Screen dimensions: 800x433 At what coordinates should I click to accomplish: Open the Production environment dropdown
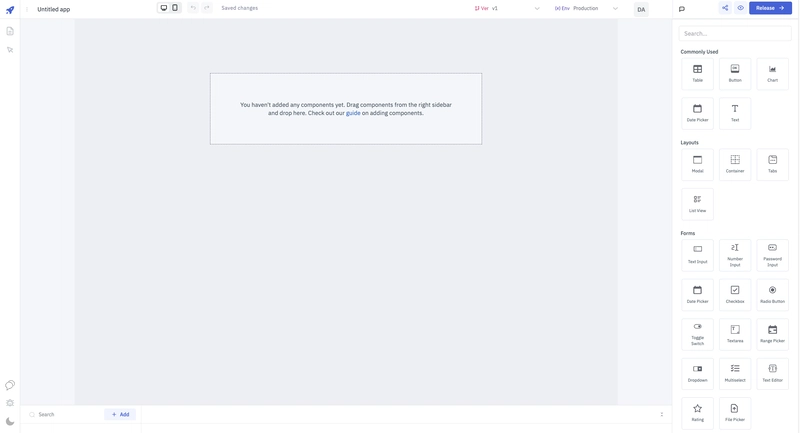coord(586,8)
